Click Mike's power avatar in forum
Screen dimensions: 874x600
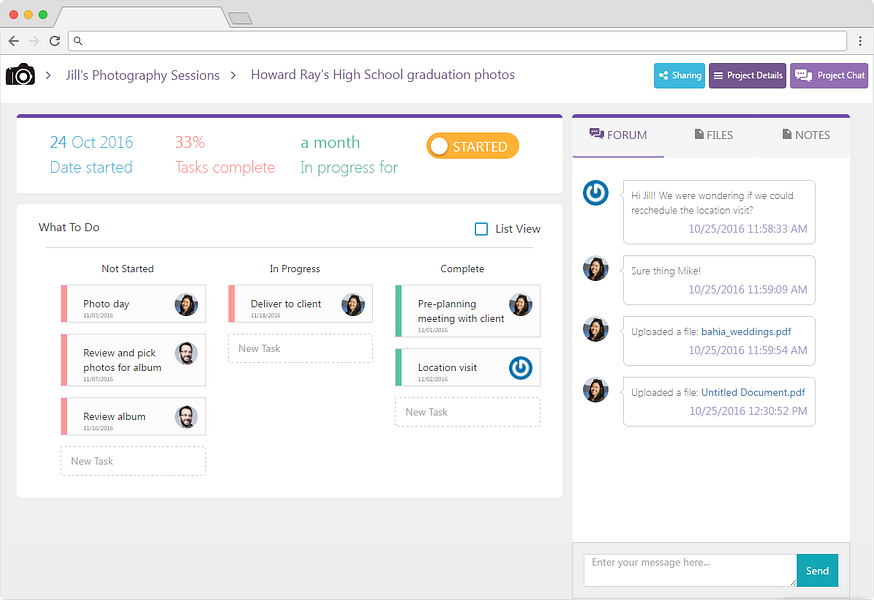click(x=596, y=192)
